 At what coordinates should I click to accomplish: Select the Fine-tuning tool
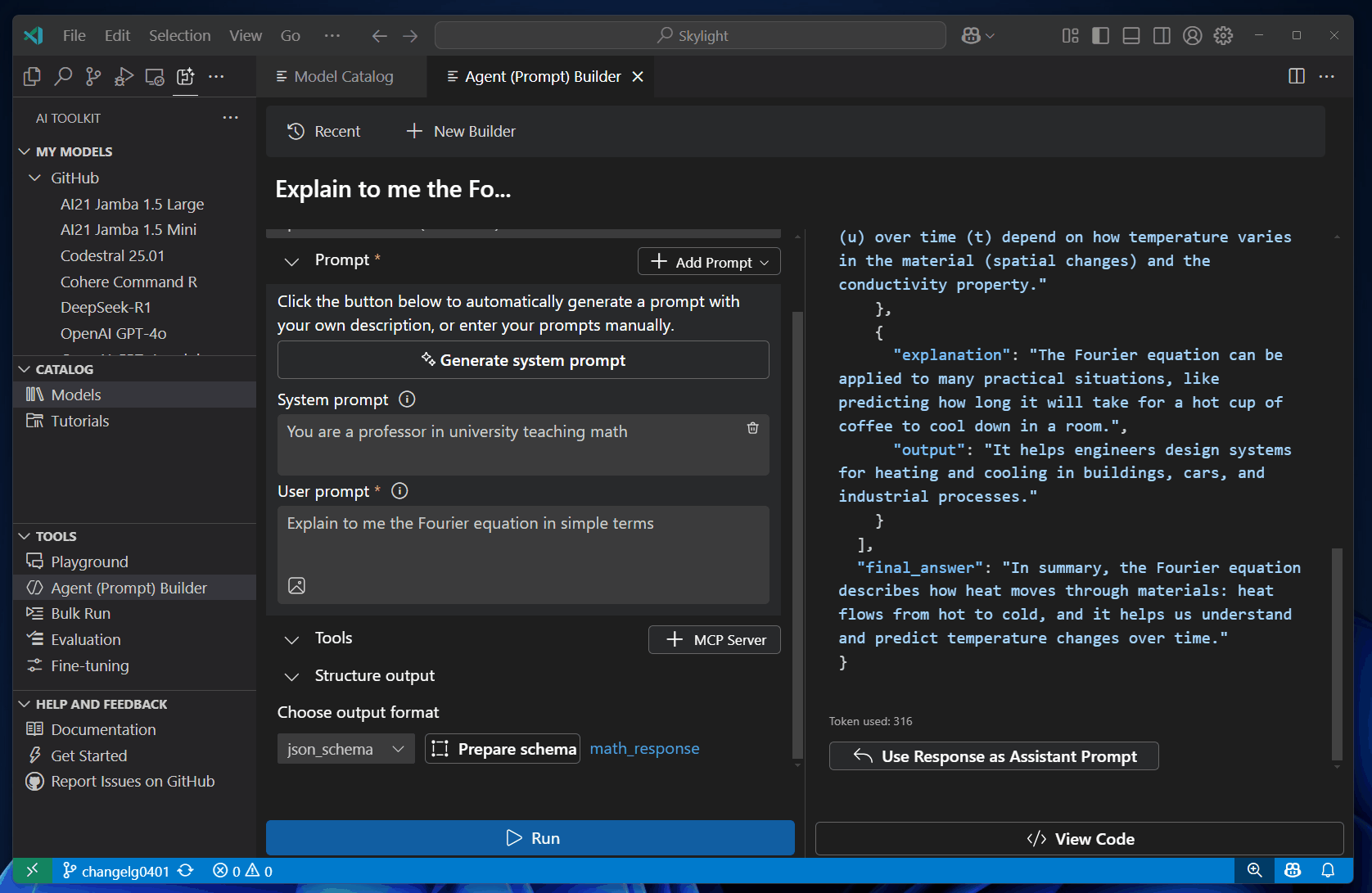[x=88, y=665]
